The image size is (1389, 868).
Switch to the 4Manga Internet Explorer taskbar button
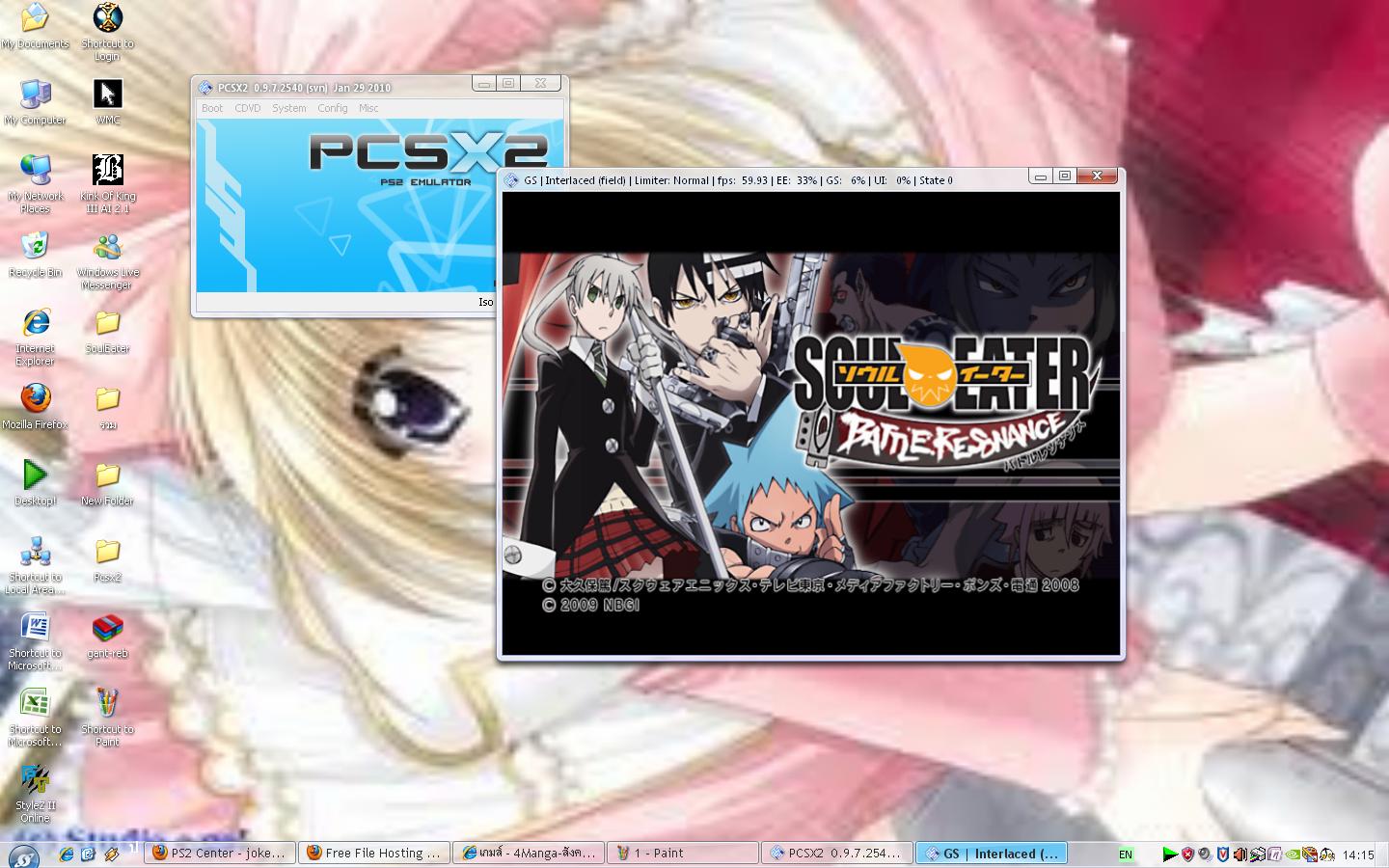point(528,854)
